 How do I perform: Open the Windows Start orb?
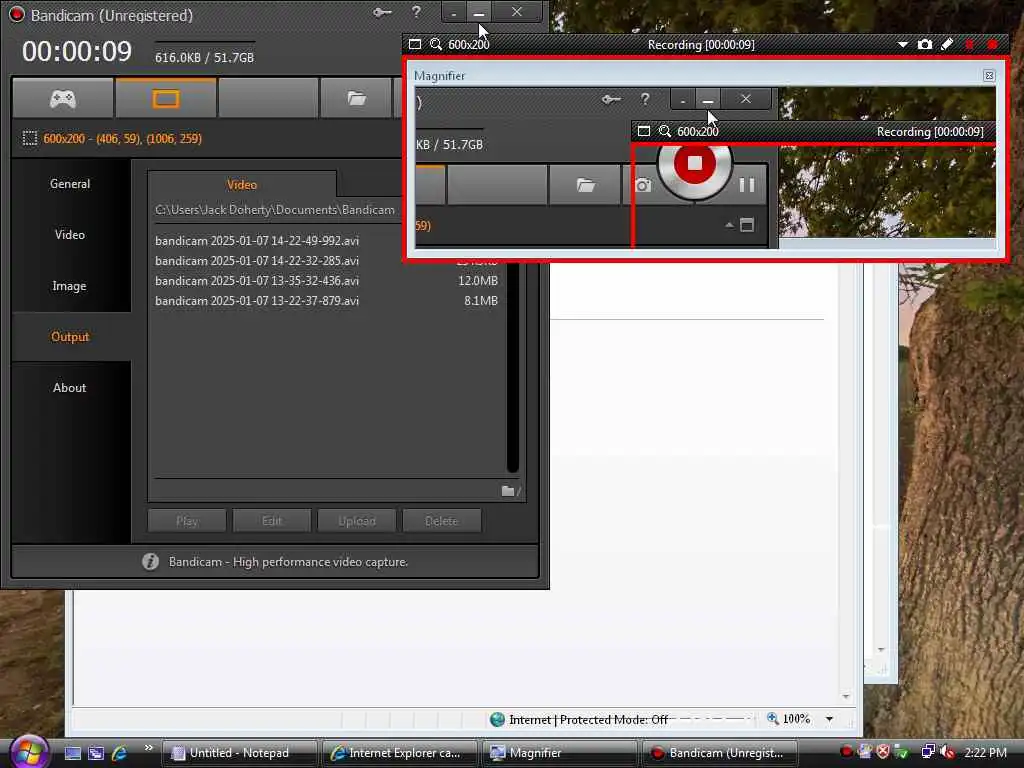[x=29, y=751]
